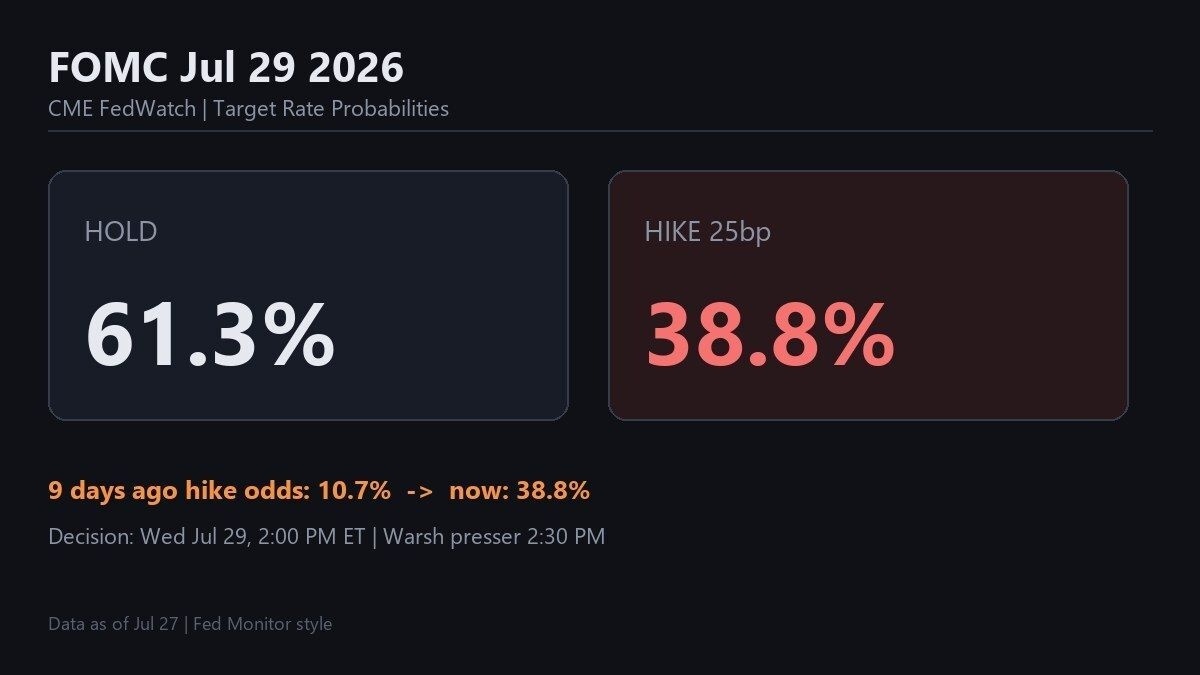Click the Warsh presser 2:30 PM text

click(494, 537)
